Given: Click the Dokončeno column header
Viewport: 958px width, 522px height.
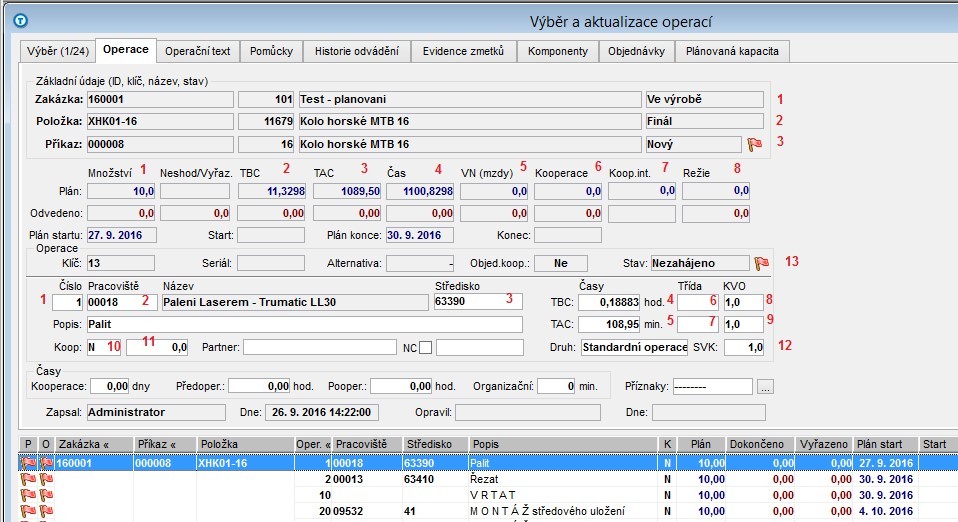Looking at the screenshot, I should 761,444.
